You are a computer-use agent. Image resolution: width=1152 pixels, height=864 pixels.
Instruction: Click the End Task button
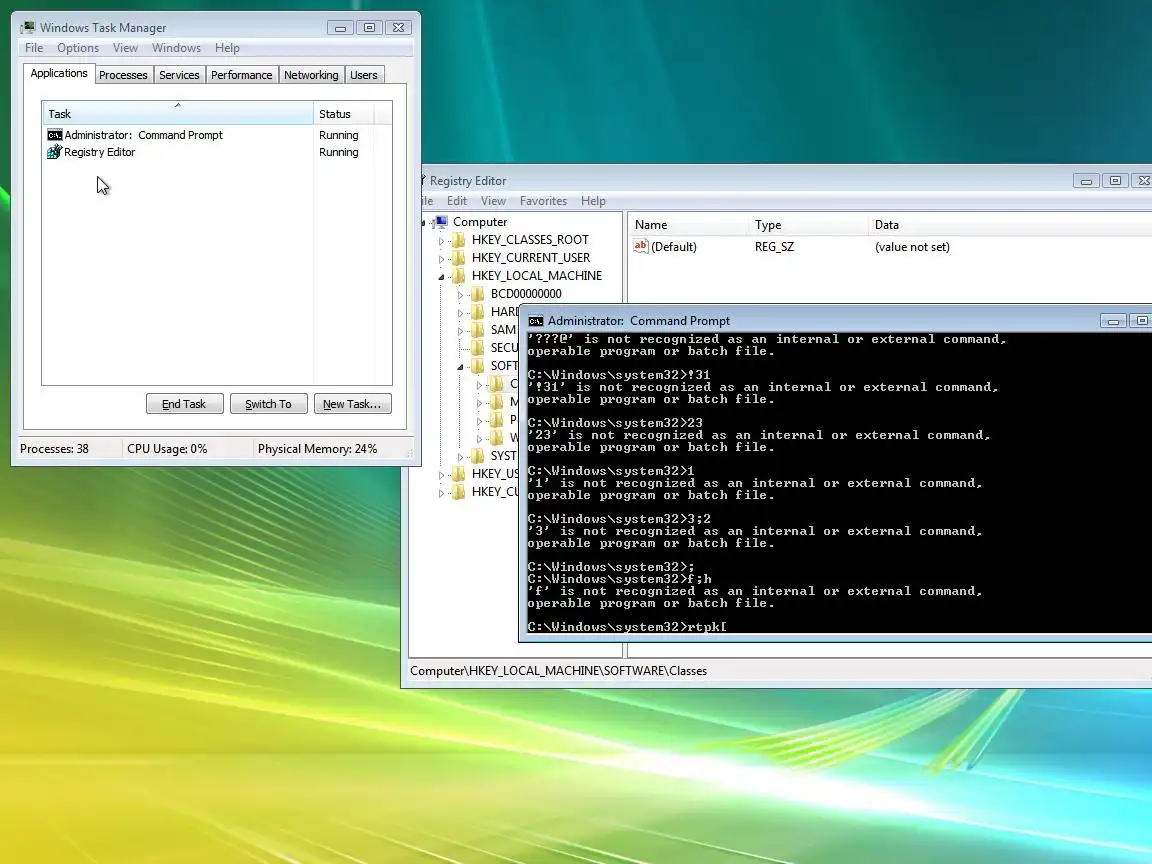tap(184, 404)
